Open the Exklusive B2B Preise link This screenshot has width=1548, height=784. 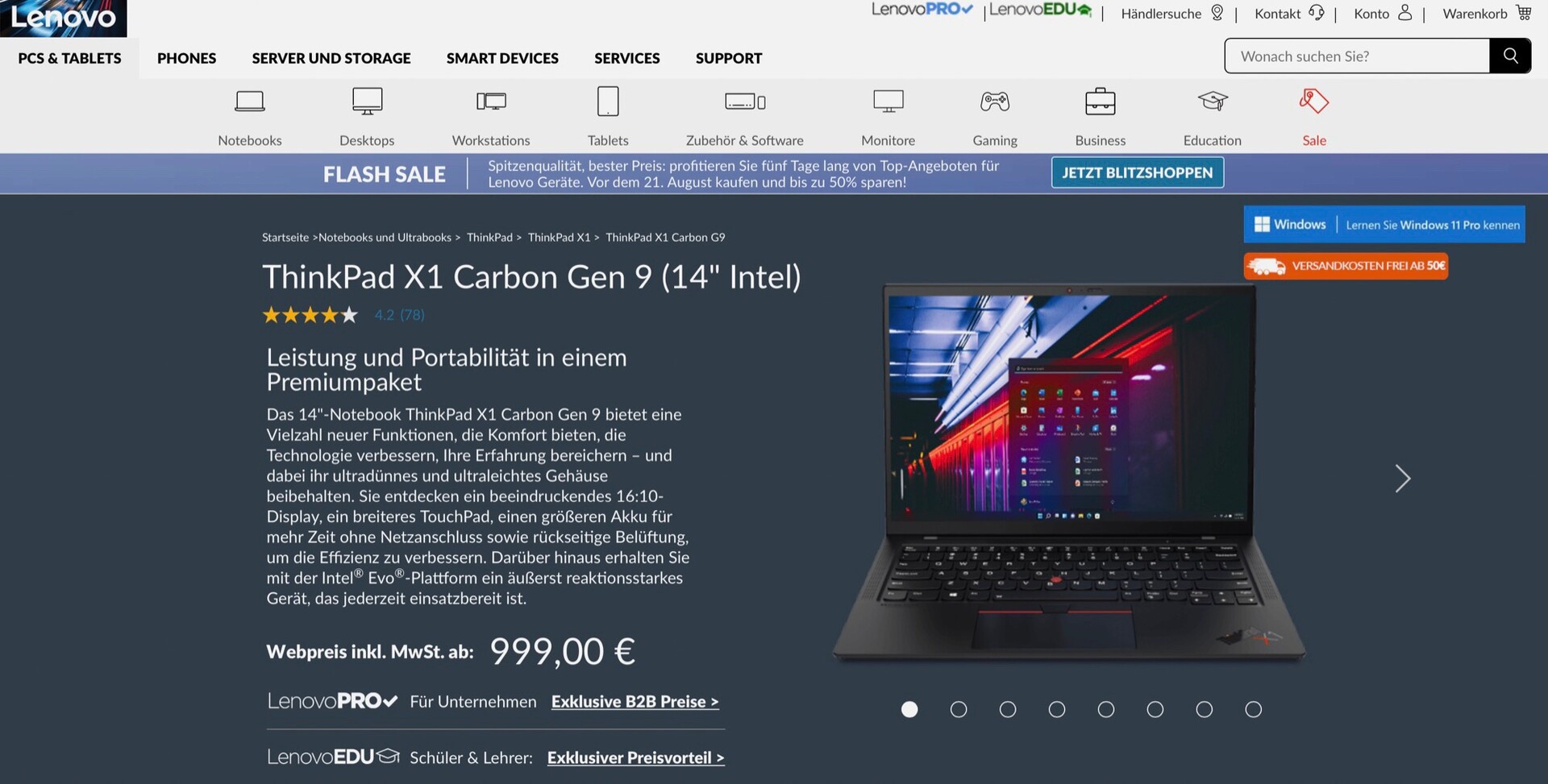(x=635, y=702)
